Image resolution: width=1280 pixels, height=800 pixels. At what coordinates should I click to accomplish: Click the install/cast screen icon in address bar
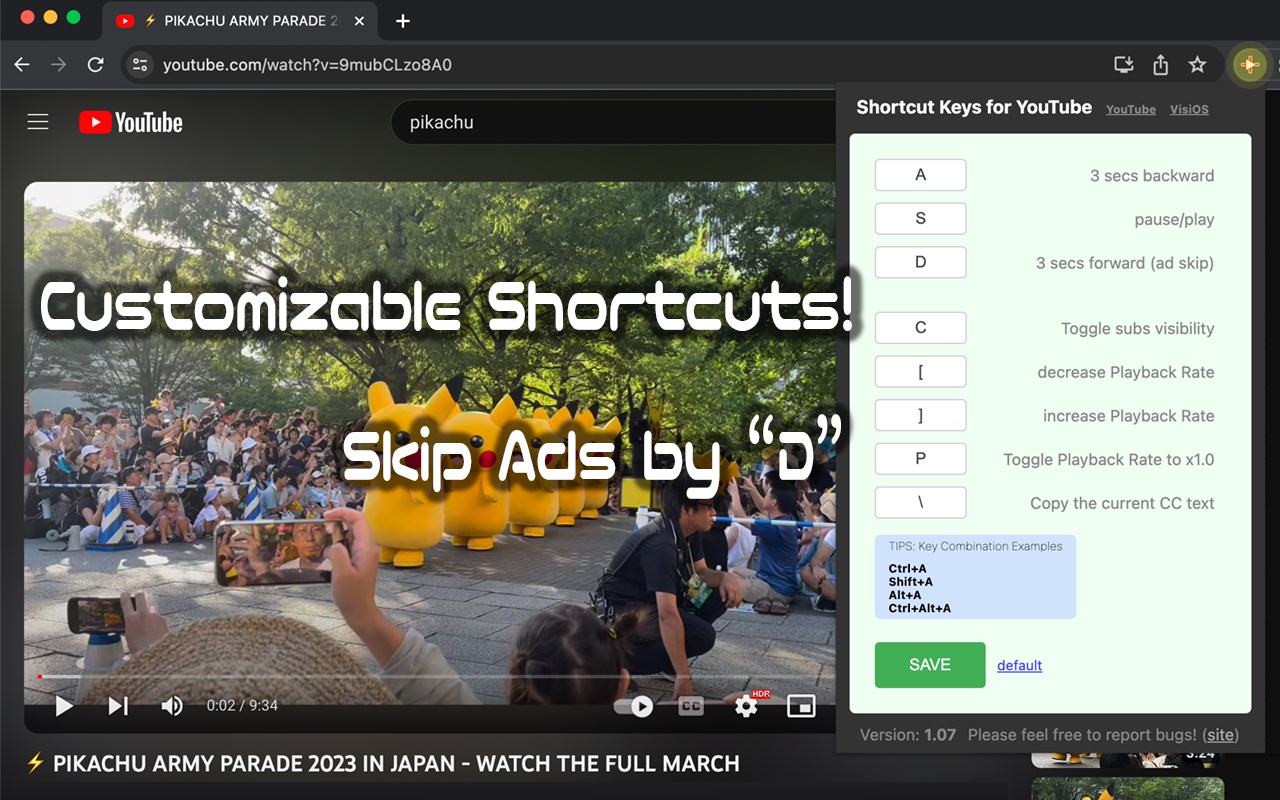[1124, 65]
